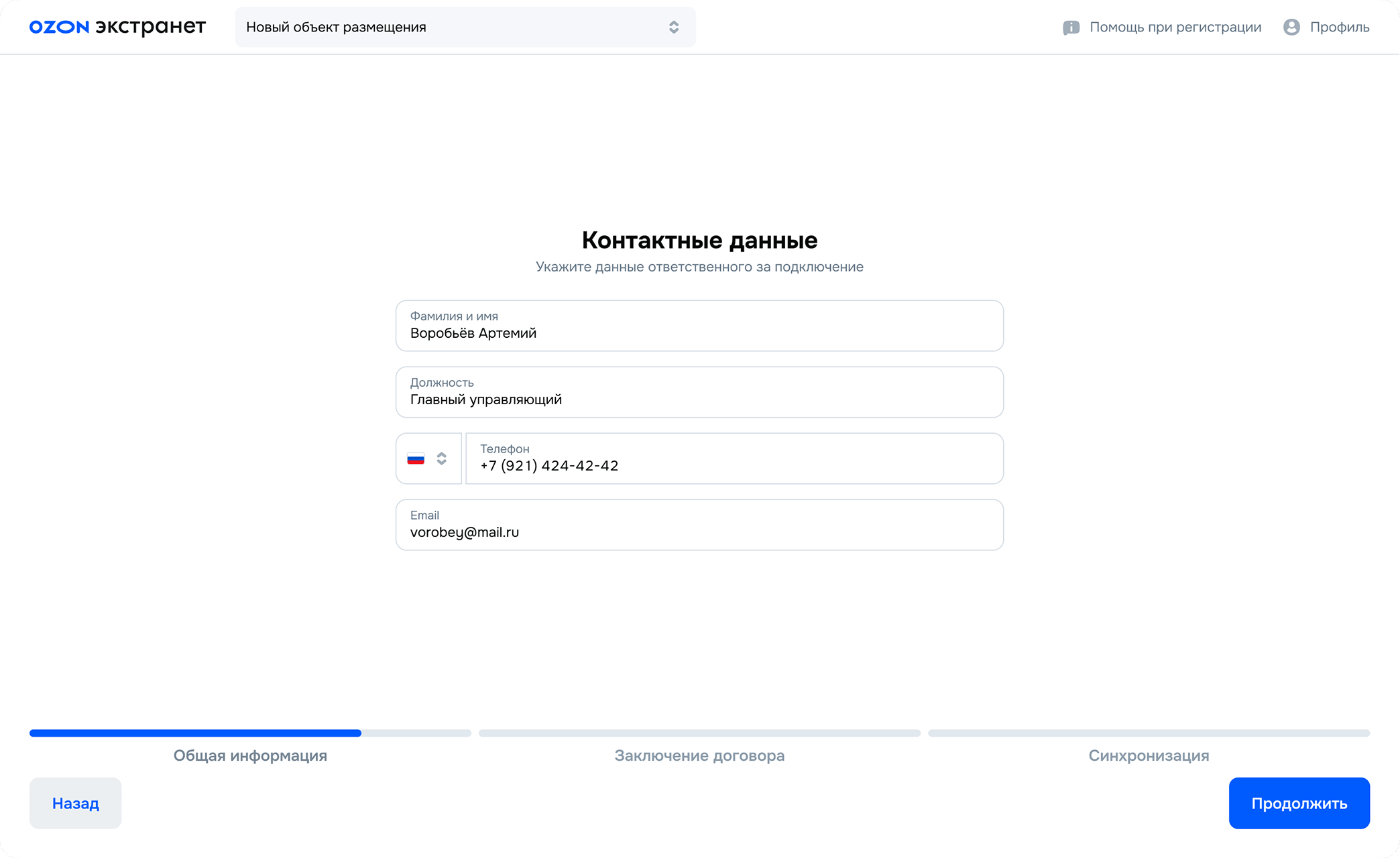The width and height of the screenshot is (1400, 858).
Task: Click the Фамилия и имя field
Action: (699, 326)
